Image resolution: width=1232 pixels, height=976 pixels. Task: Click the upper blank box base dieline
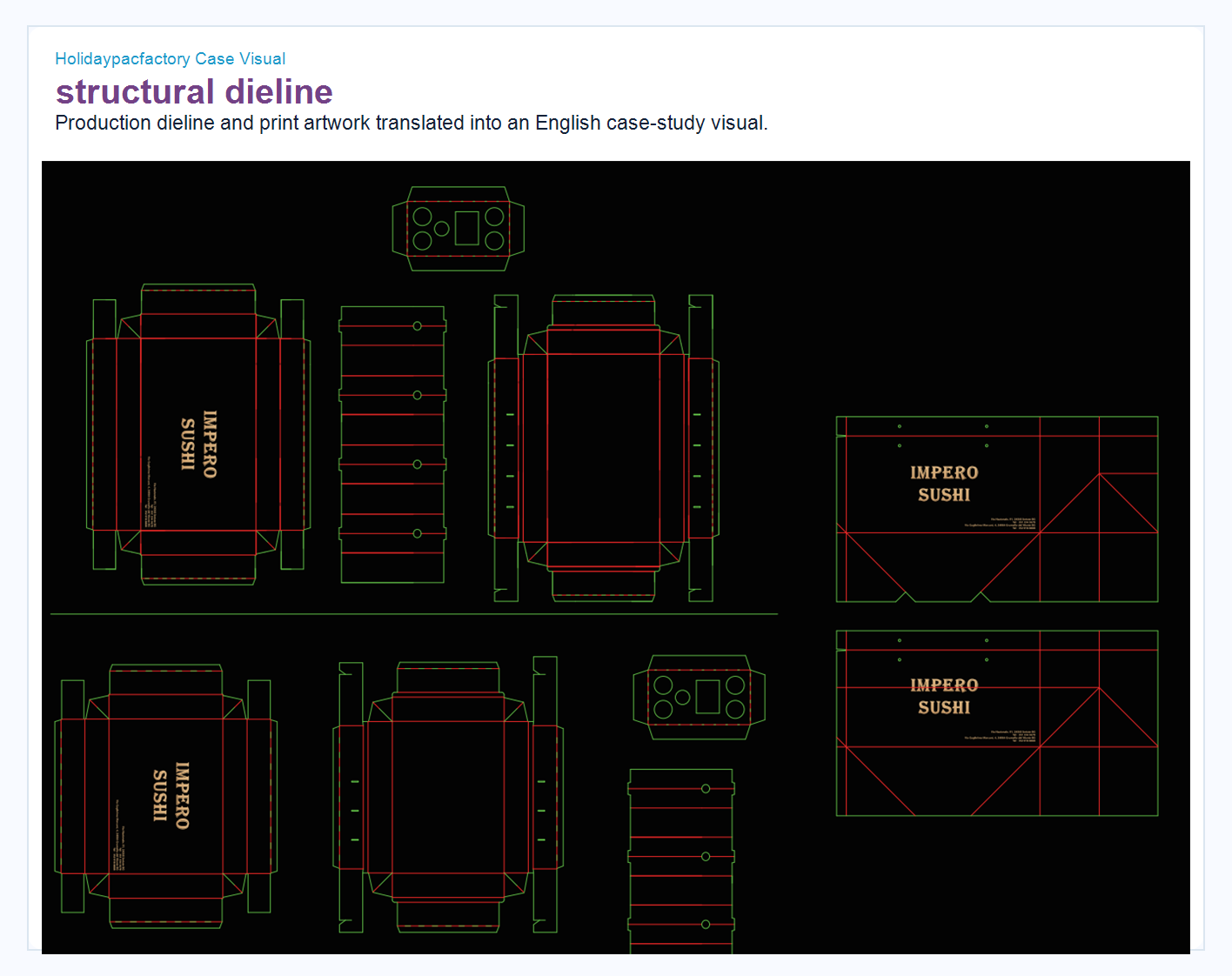coord(604,448)
